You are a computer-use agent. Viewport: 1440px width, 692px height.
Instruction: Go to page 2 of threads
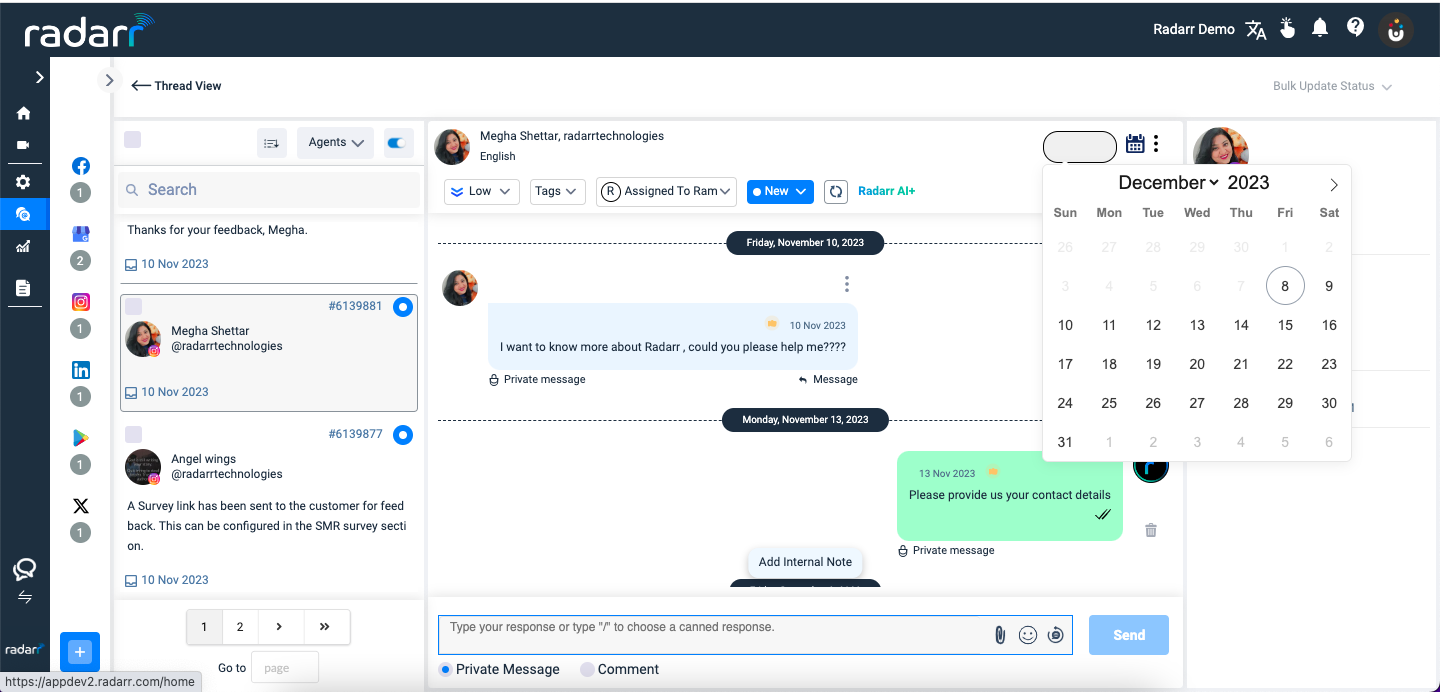click(x=240, y=627)
